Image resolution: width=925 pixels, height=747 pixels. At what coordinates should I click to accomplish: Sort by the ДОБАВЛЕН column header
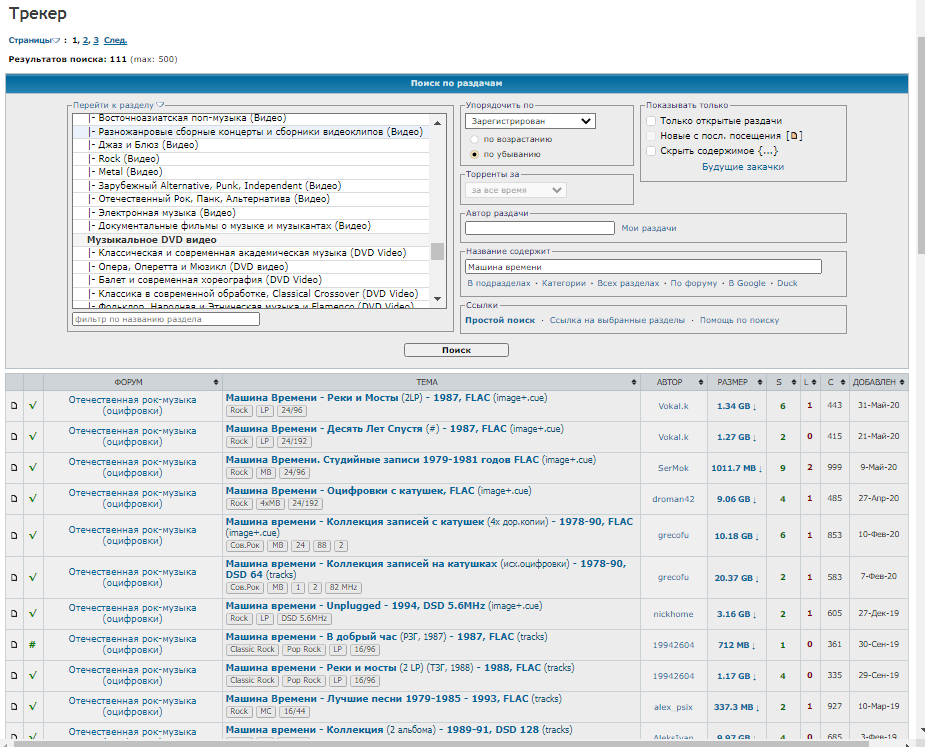(878, 382)
